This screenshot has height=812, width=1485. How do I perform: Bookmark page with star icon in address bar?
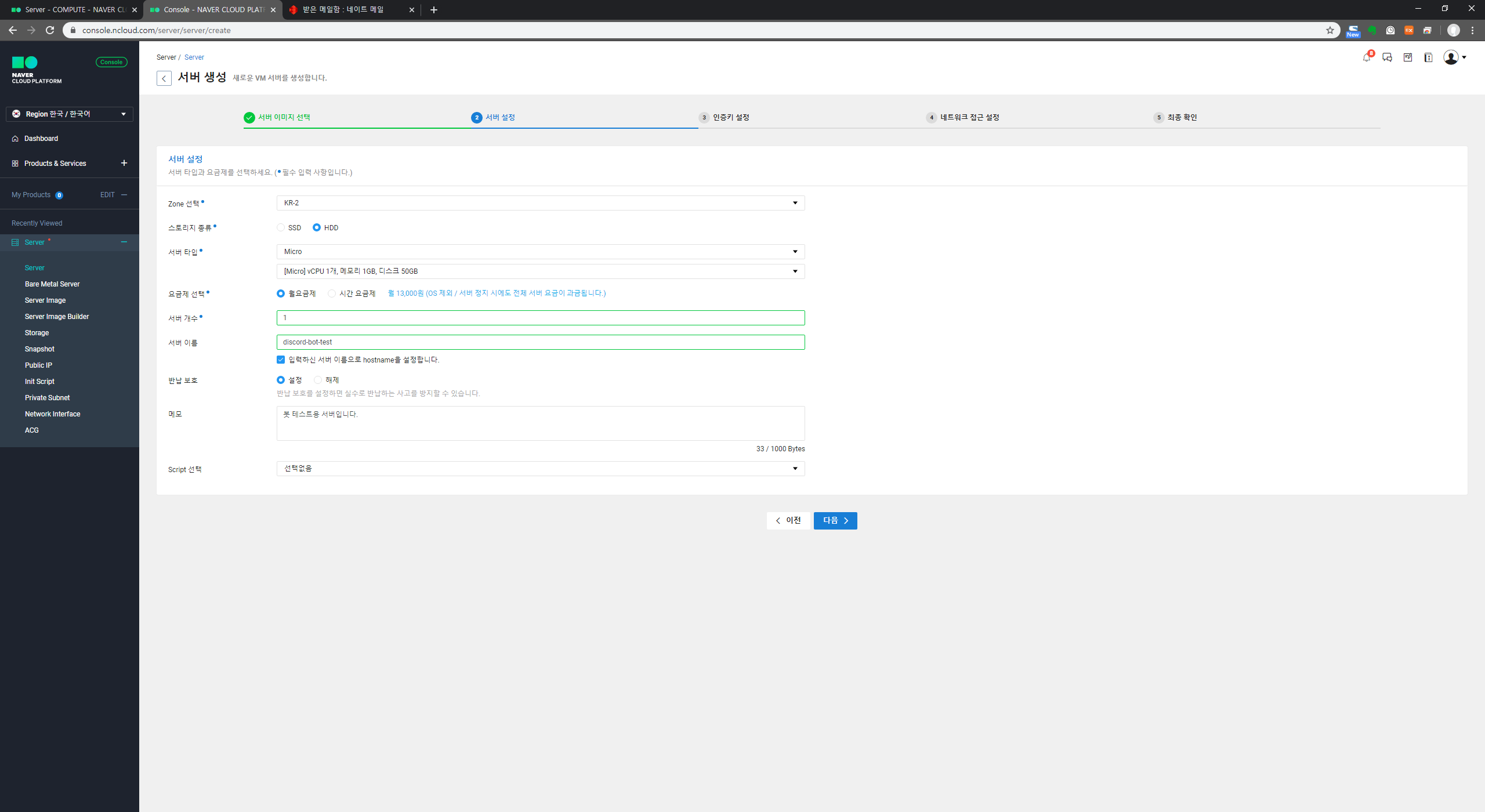click(1330, 30)
